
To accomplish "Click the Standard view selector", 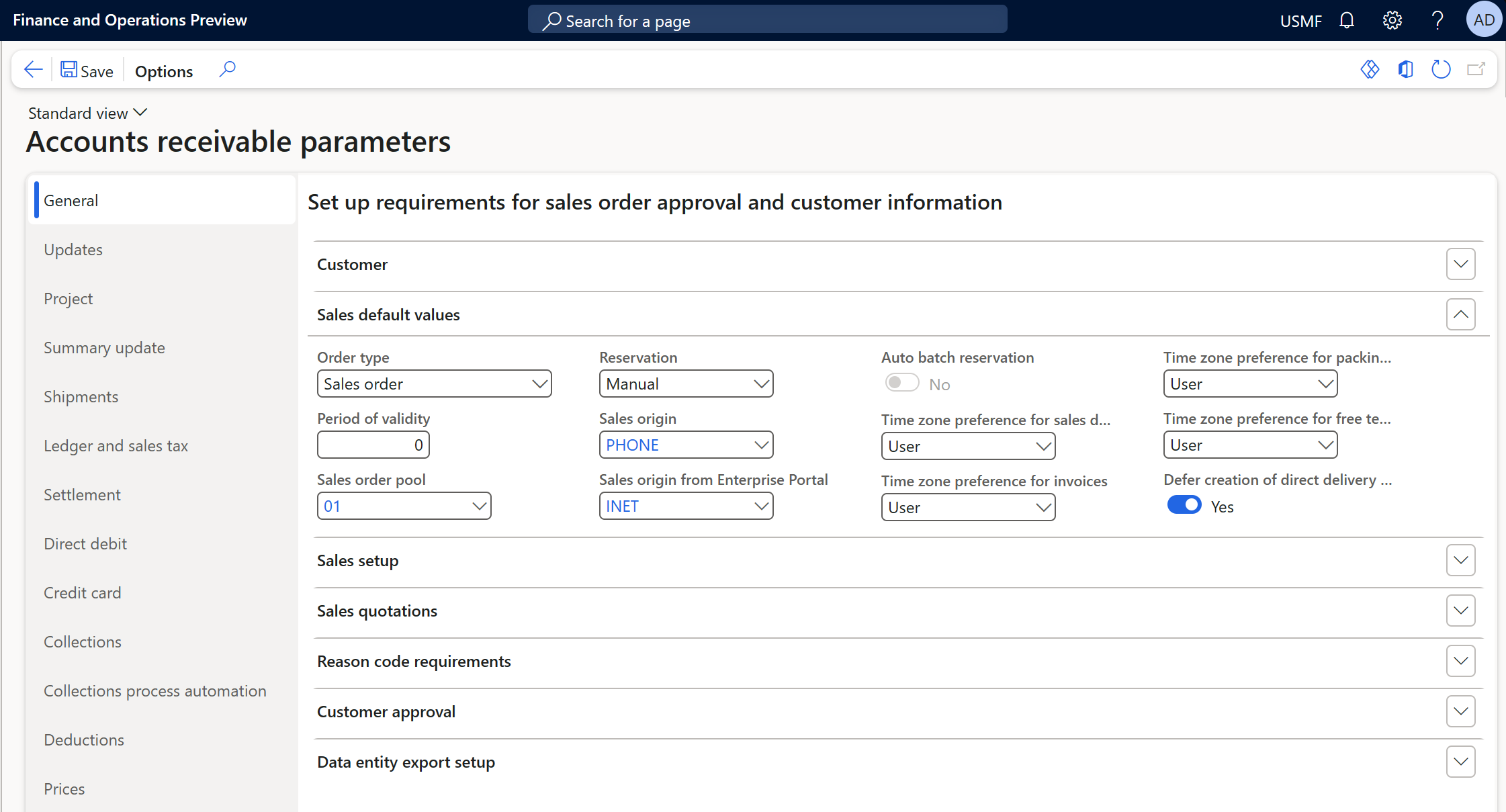I will click(87, 113).
